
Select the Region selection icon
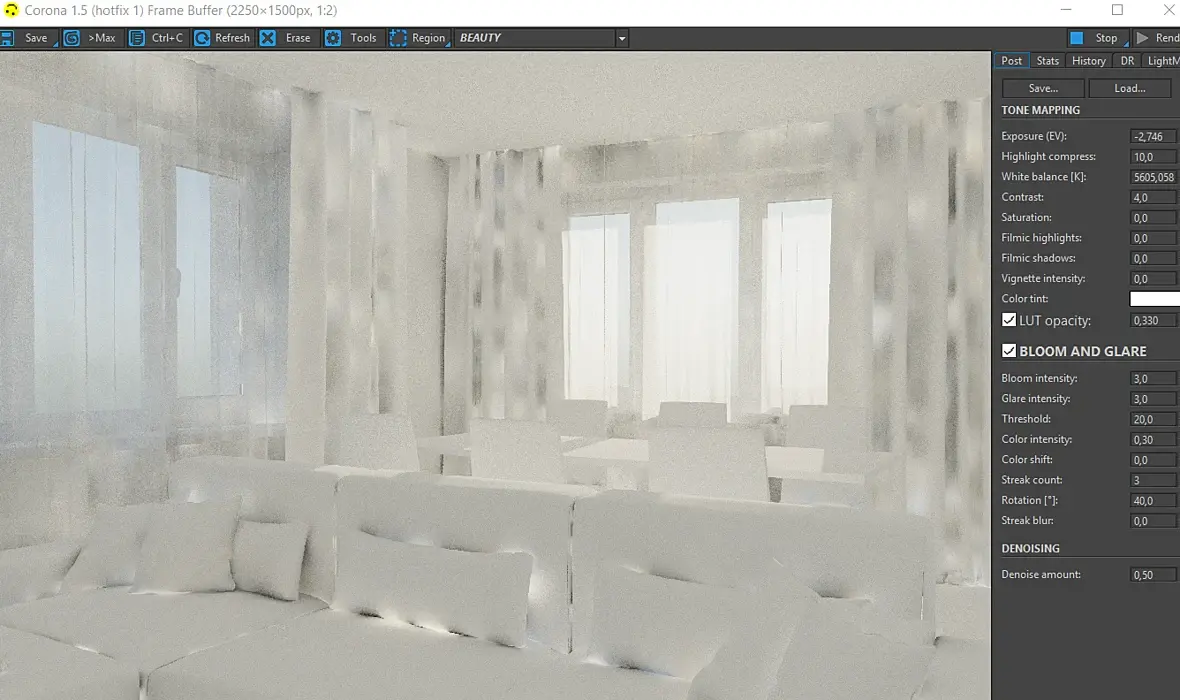tap(397, 38)
